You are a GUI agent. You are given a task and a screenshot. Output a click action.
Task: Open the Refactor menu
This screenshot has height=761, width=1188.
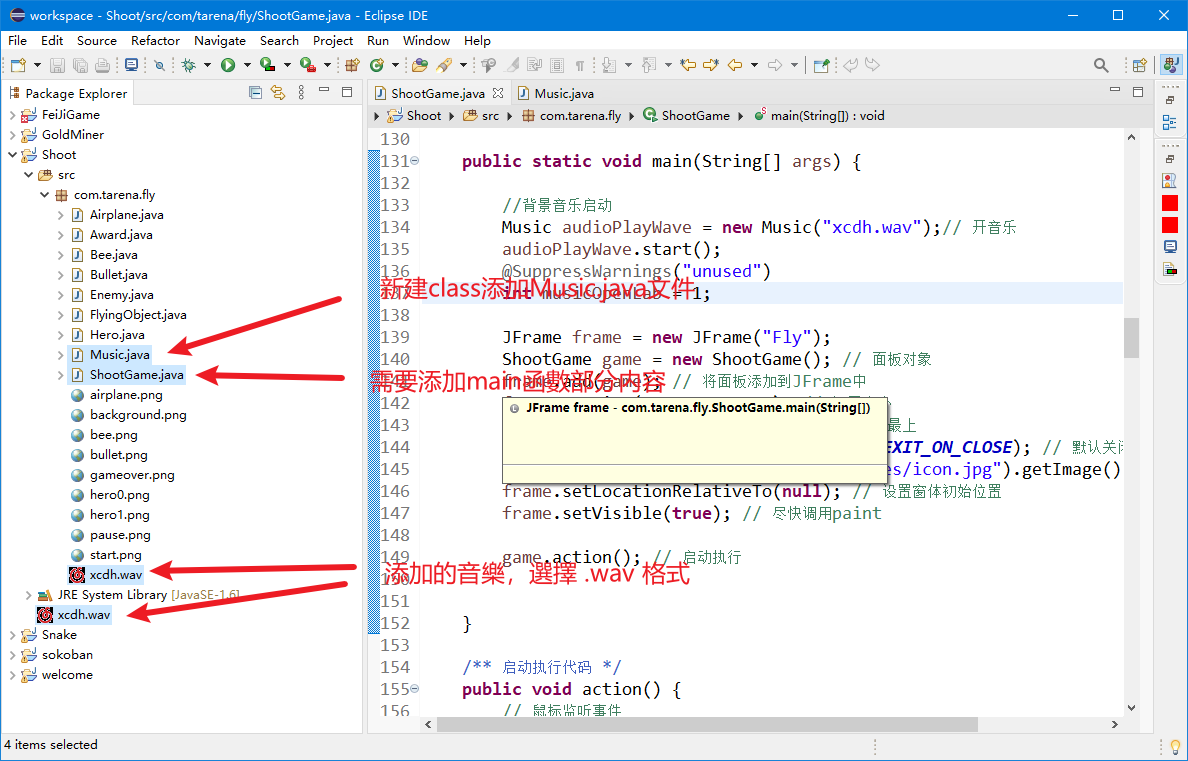155,40
